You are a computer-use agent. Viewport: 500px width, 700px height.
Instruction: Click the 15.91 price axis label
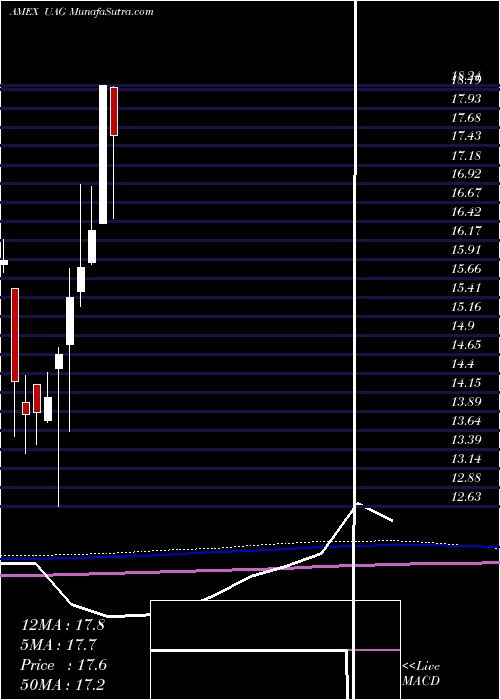[466, 250]
